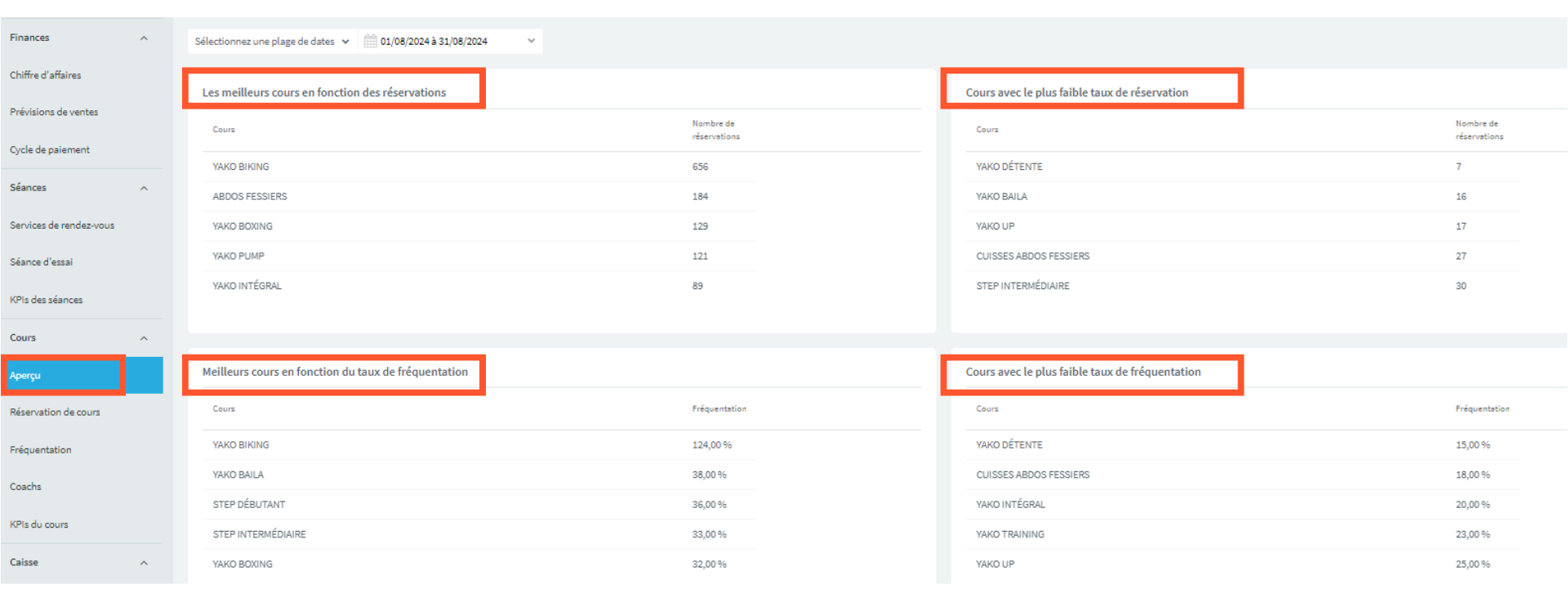Click the value 129
1568x593 pixels.
[701, 226]
